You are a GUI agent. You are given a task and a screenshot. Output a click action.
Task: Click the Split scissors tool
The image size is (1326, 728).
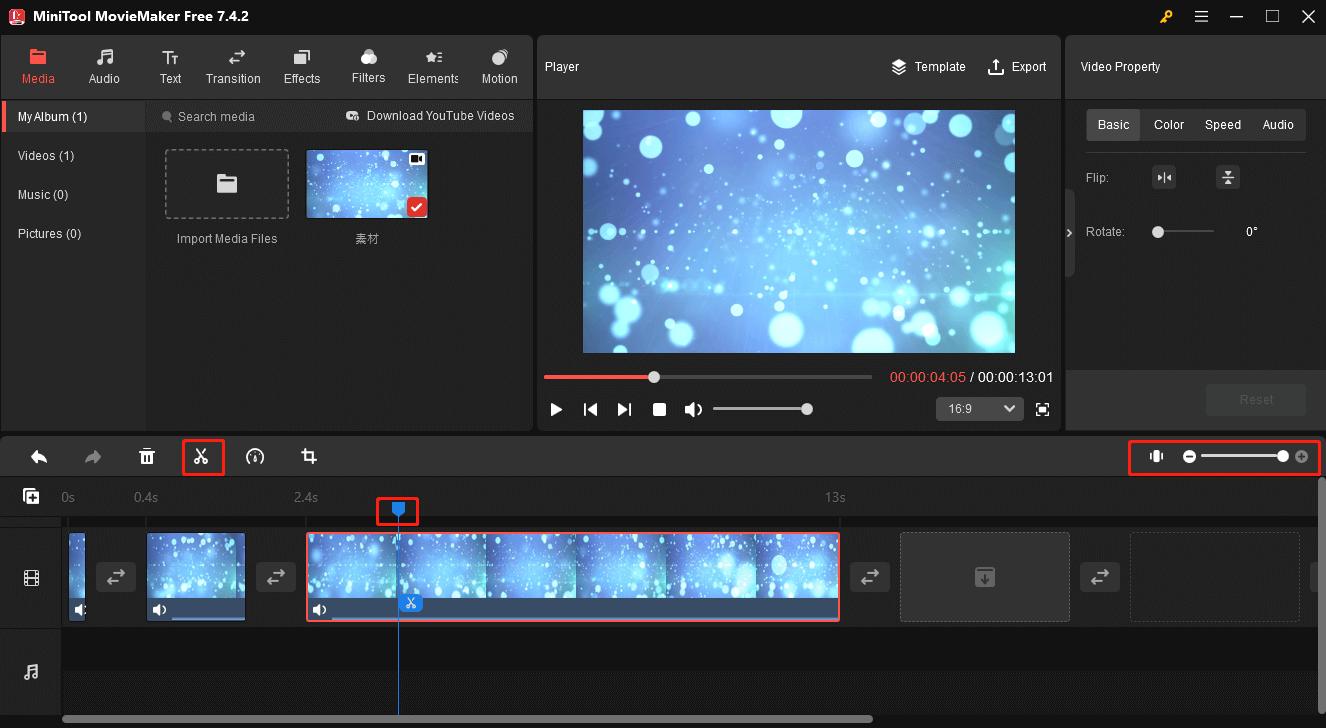tap(202, 457)
